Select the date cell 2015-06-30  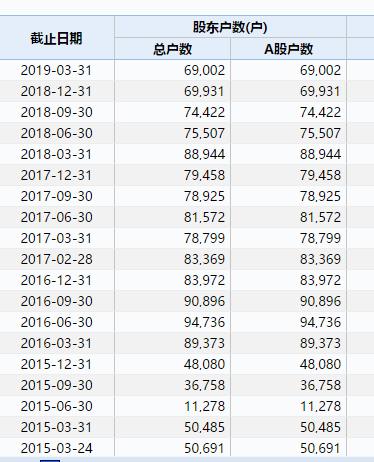(x=56, y=406)
